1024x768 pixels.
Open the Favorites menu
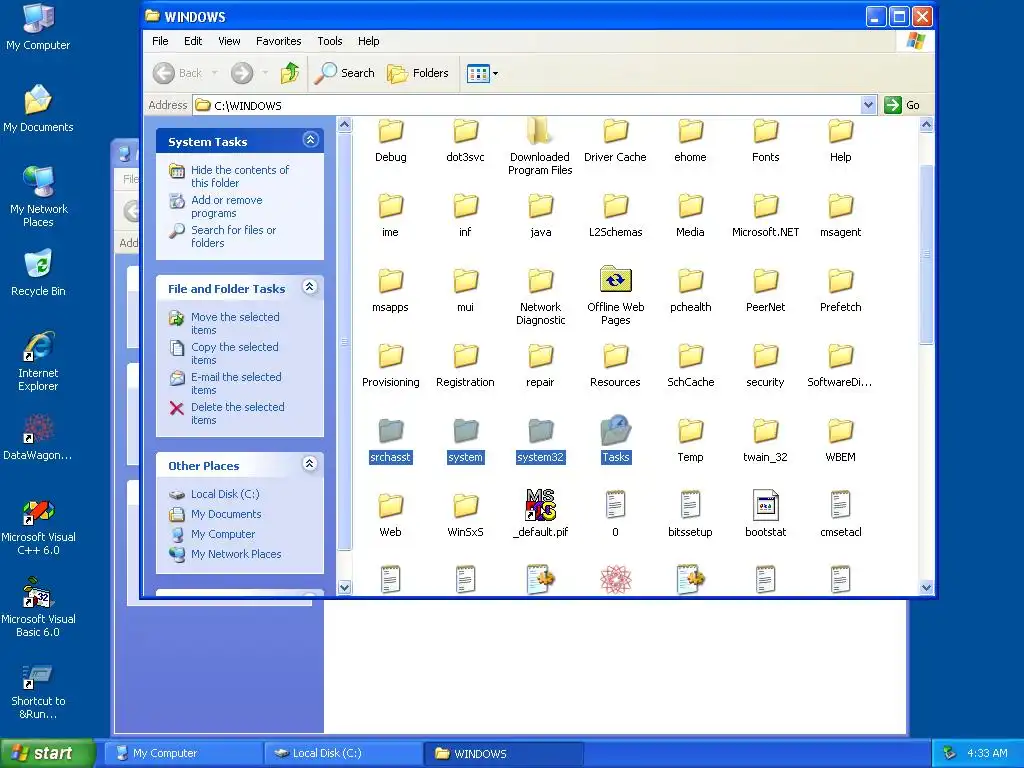coord(278,41)
